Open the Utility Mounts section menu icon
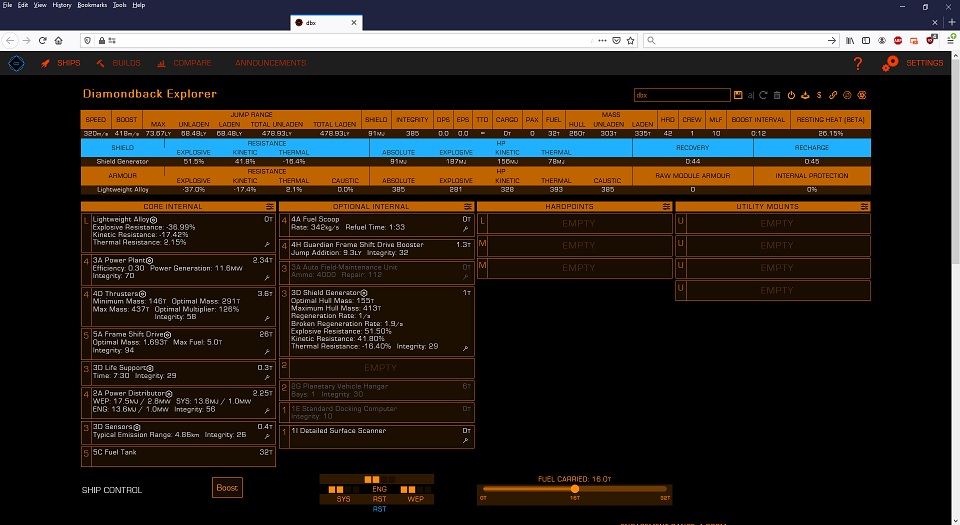The width and height of the screenshot is (960, 525). click(864, 207)
